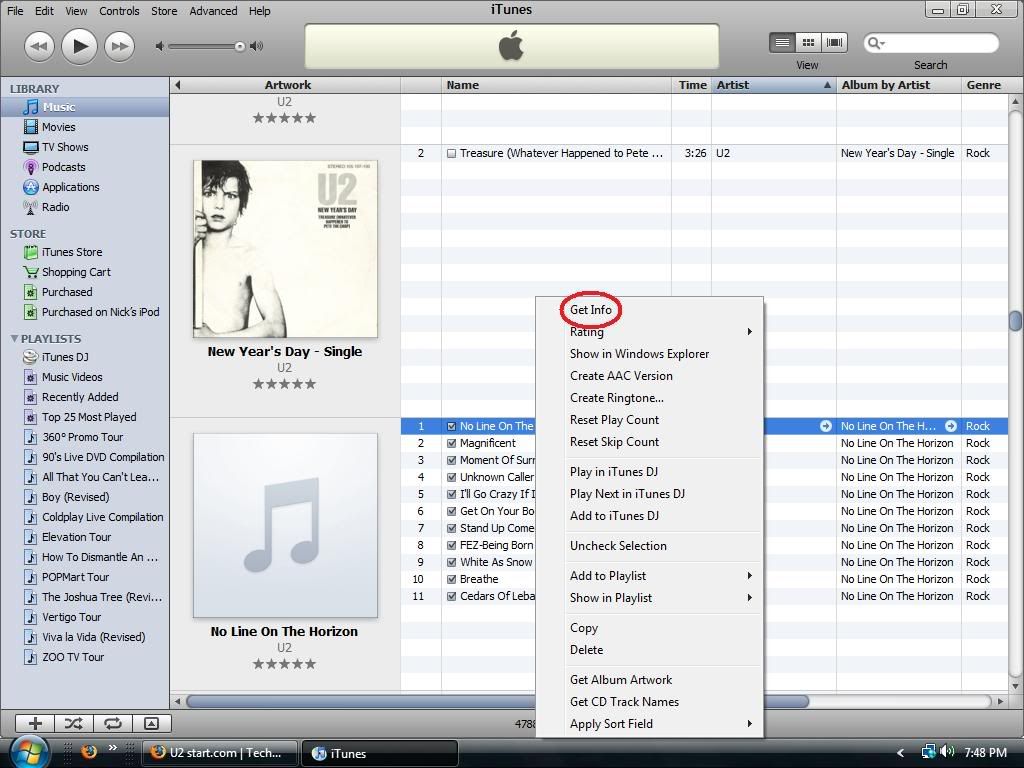This screenshot has height=768, width=1024.
Task: Open the Controls menu
Action: pyautogui.click(x=119, y=11)
